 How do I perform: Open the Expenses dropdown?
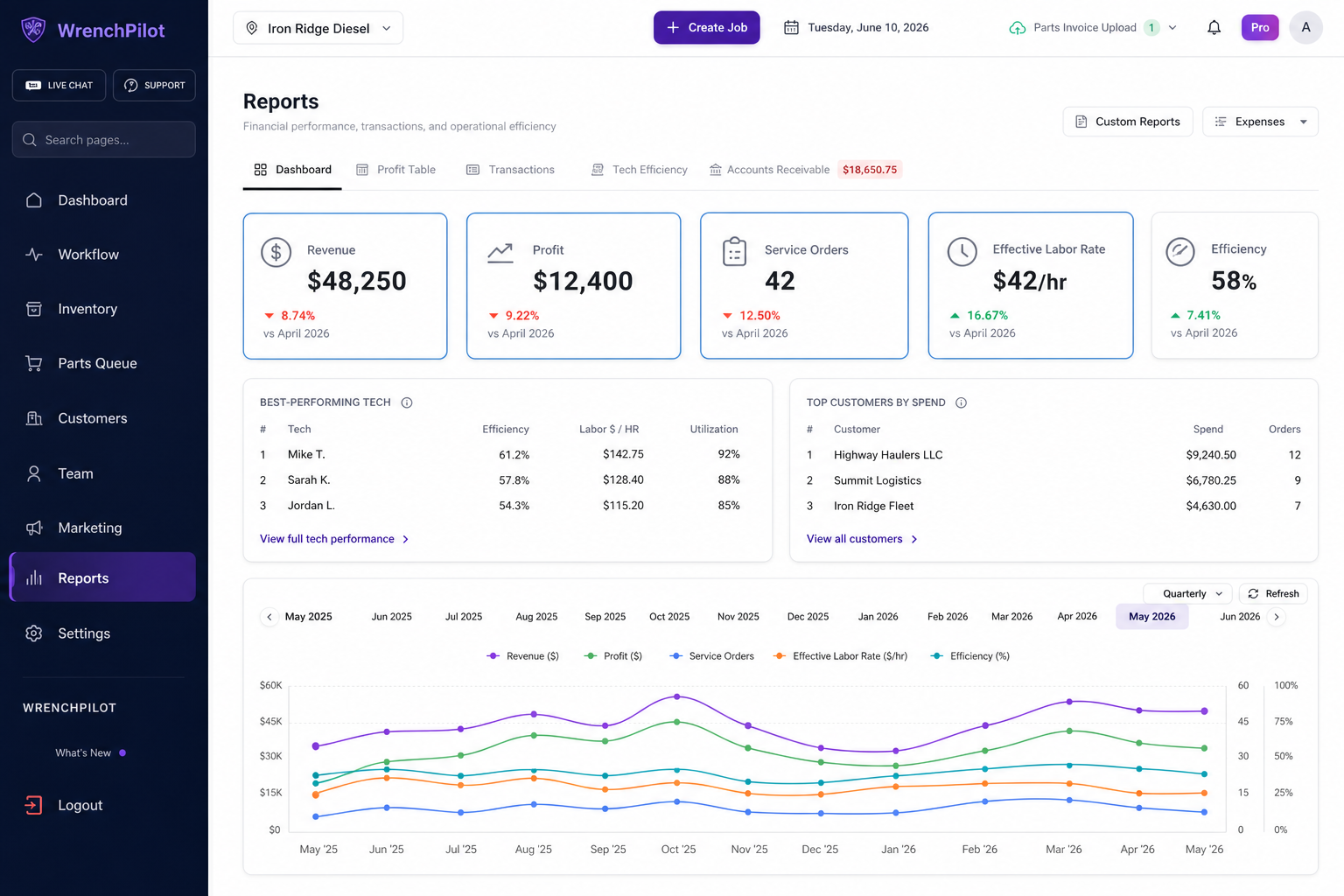1260,122
